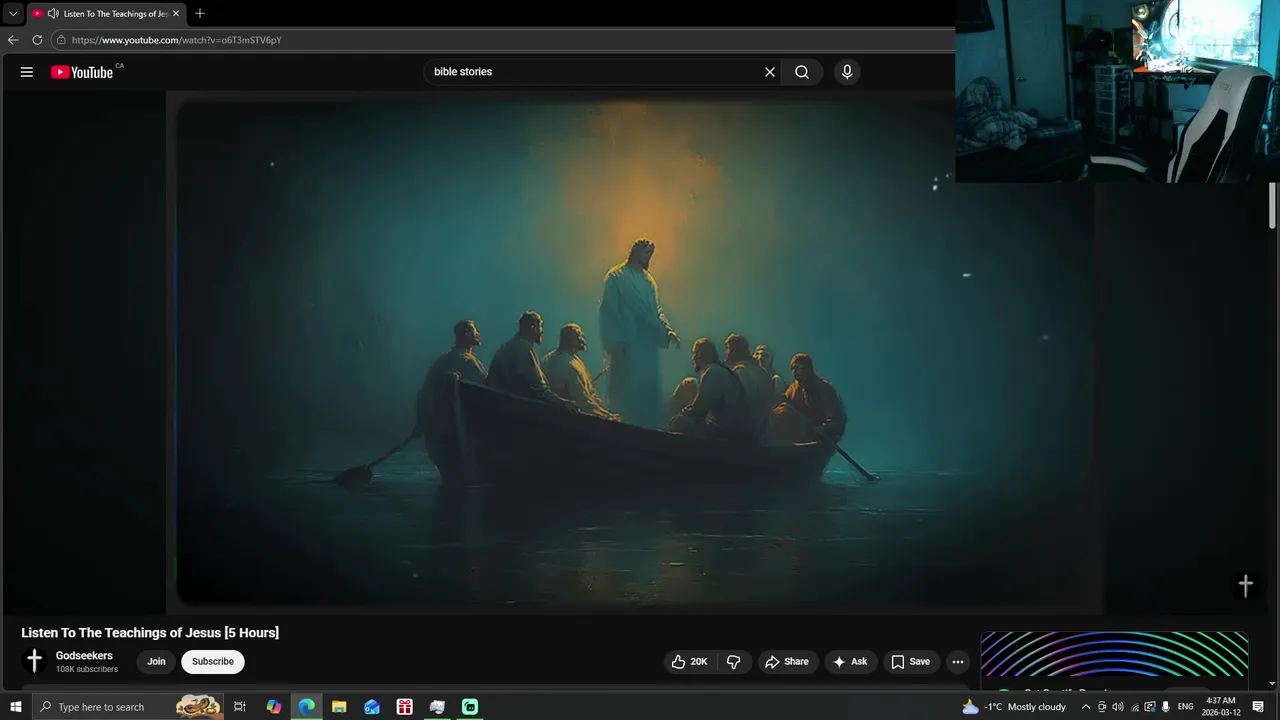Open the rainbow waves sidebar thumbnail
The height and width of the screenshot is (720, 1280).
click(1114, 655)
